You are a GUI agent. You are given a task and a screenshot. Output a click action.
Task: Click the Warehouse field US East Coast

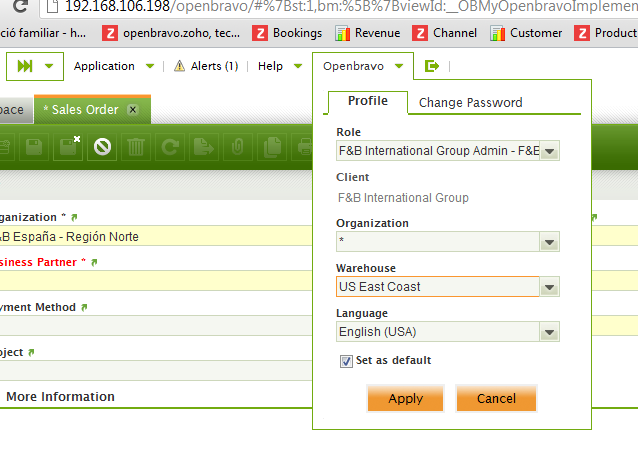pyautogui.click(x=438, y=287)
